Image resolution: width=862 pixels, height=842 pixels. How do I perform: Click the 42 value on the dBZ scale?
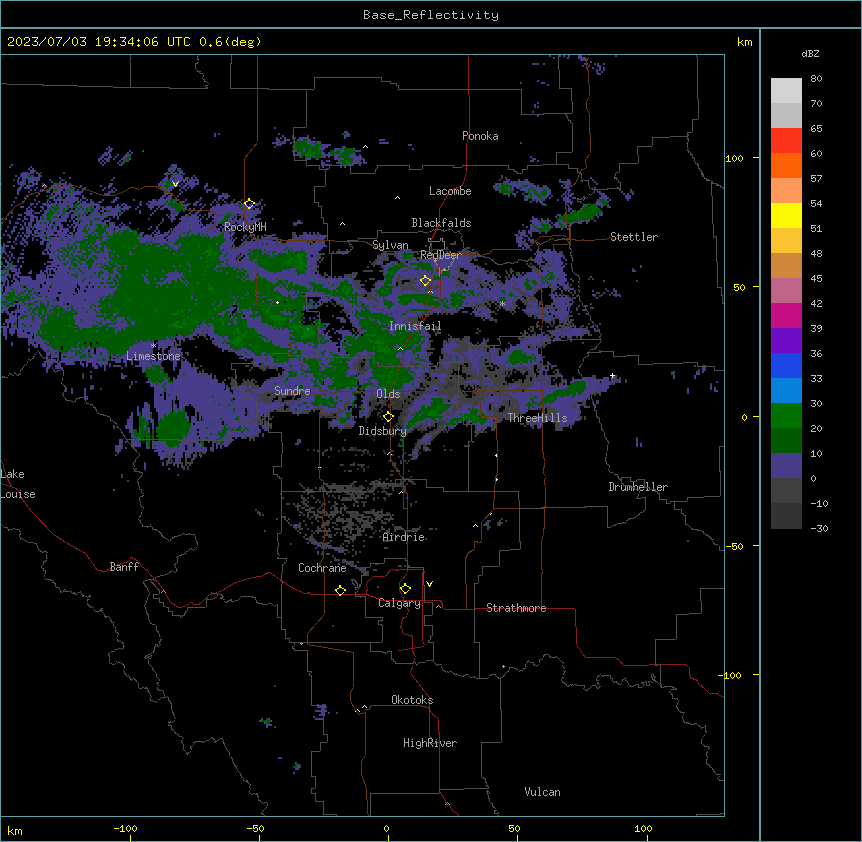pos(816,303)
